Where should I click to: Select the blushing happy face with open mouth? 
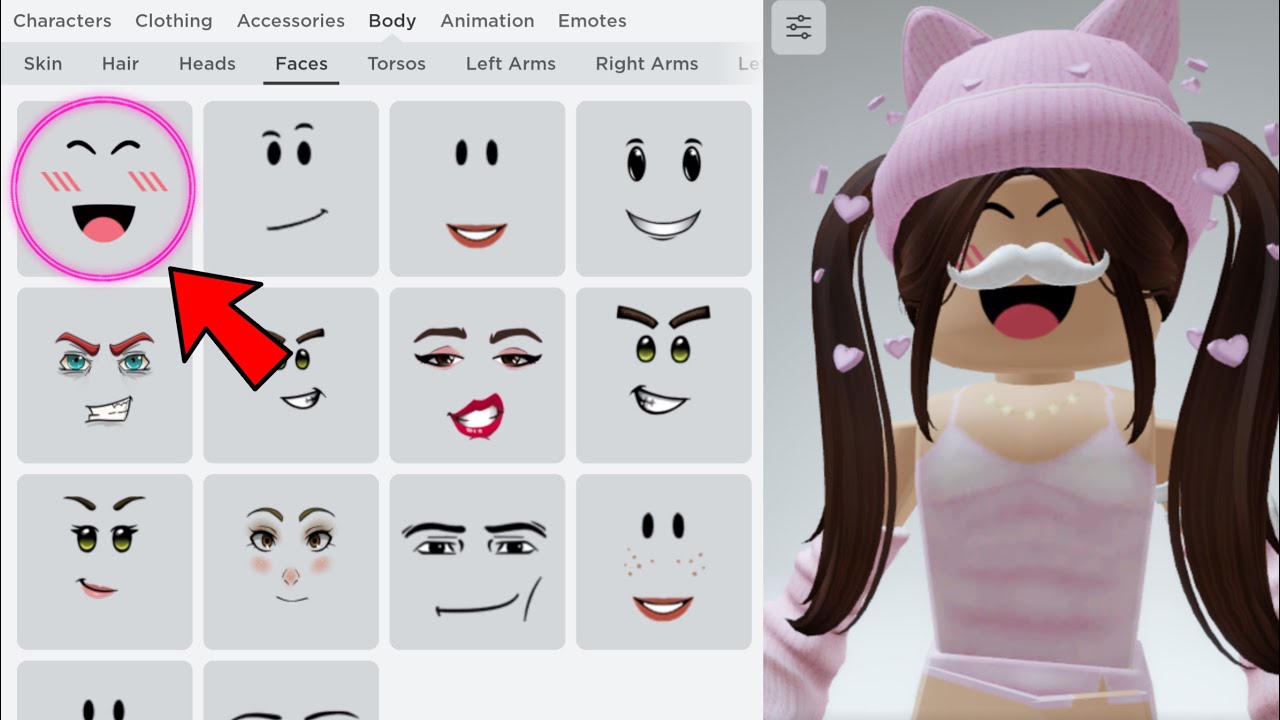[x=104, y=188]
